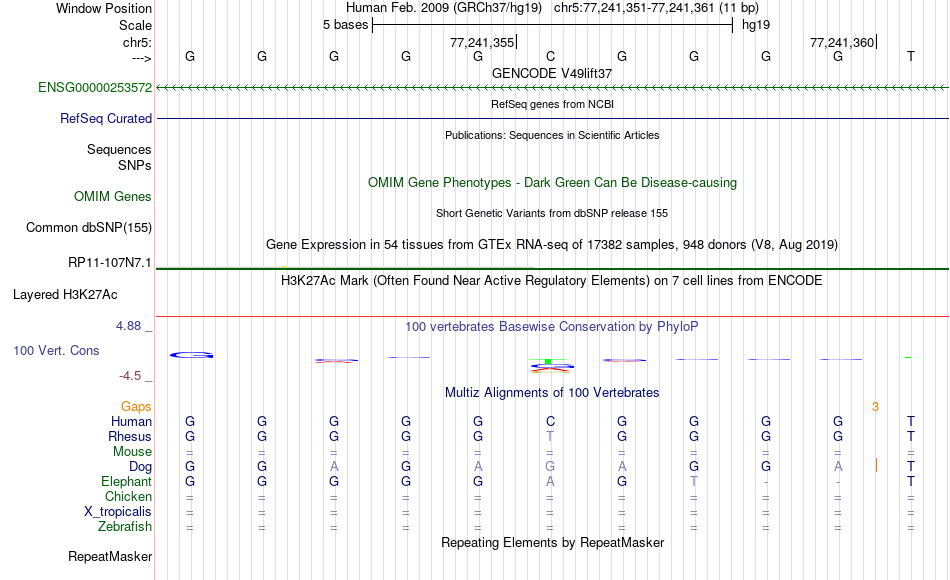Select the 'Dog' alignment row label
This screenshot has width=950, height=580.
140,467
